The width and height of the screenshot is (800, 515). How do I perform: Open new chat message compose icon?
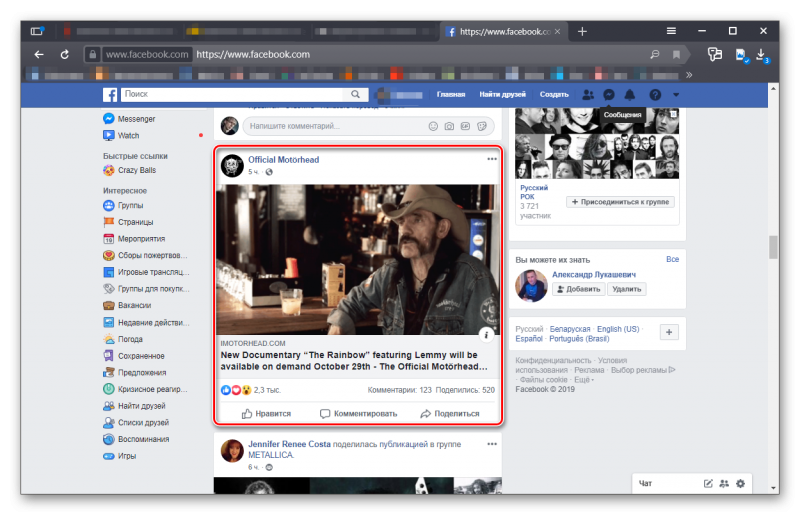point(708,483)
